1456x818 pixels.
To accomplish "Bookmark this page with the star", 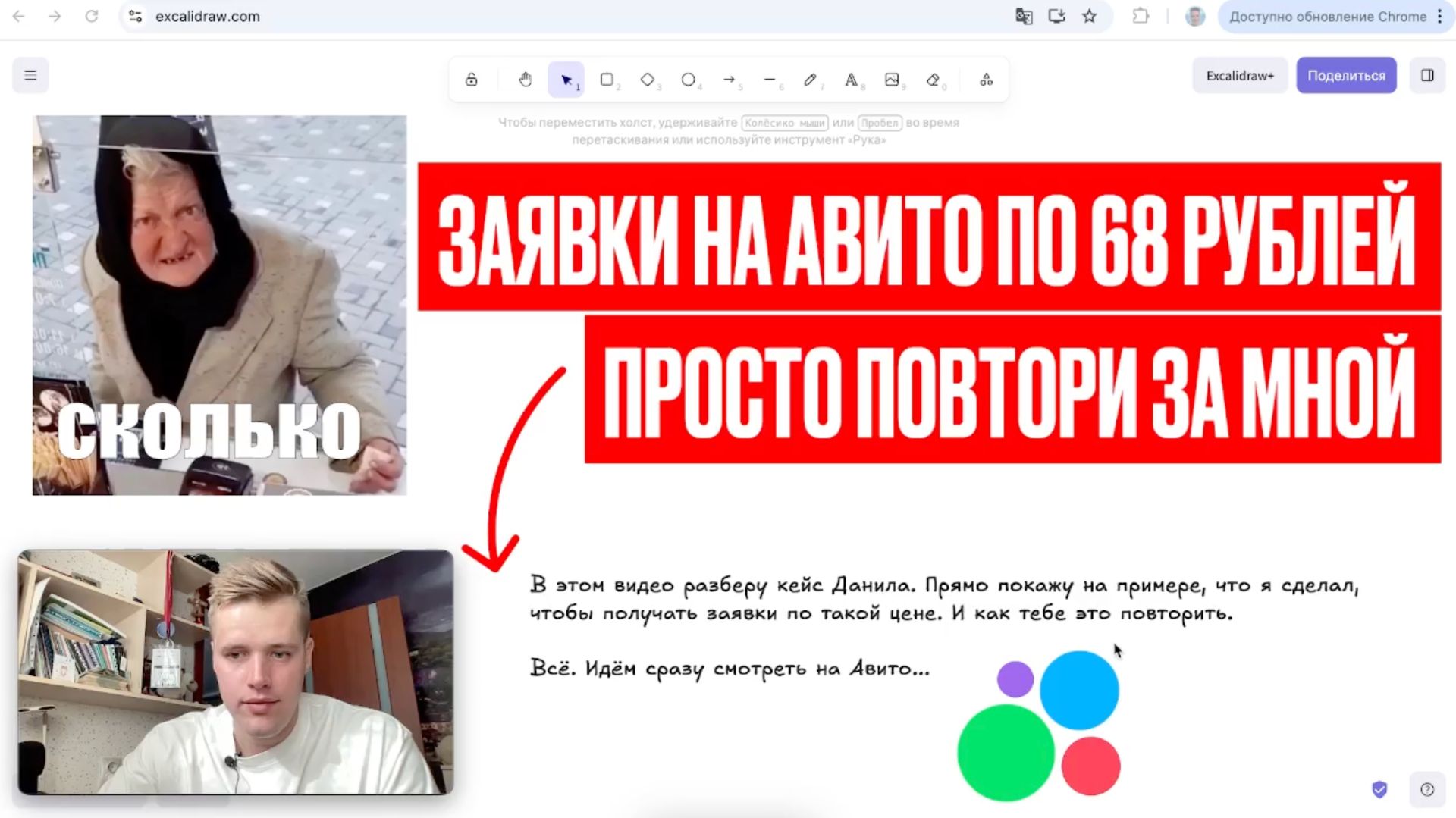I will pyautogui.click(x=1090, y=16).
